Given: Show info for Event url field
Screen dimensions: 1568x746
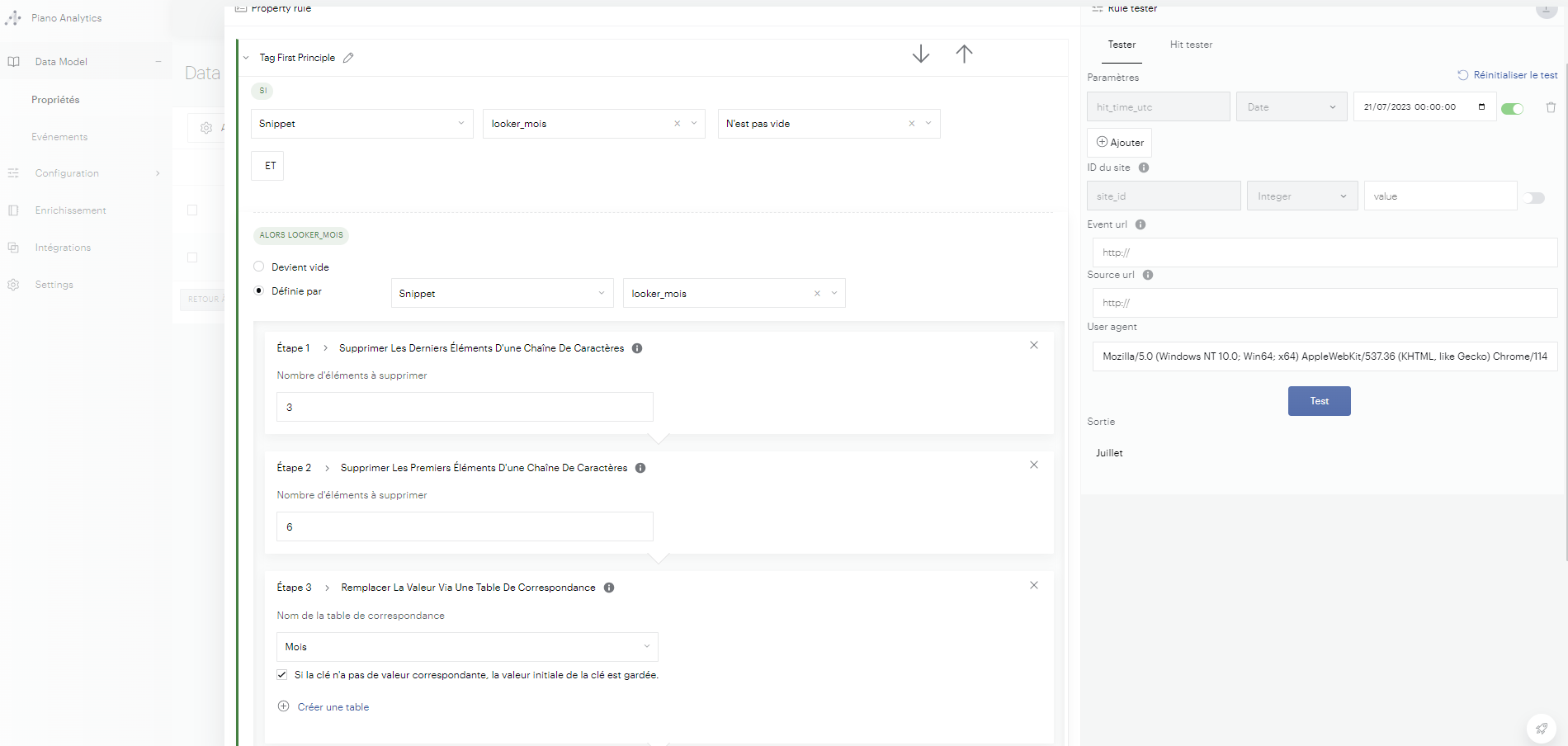Looking at the screenshot, I should pos(1141,224).
